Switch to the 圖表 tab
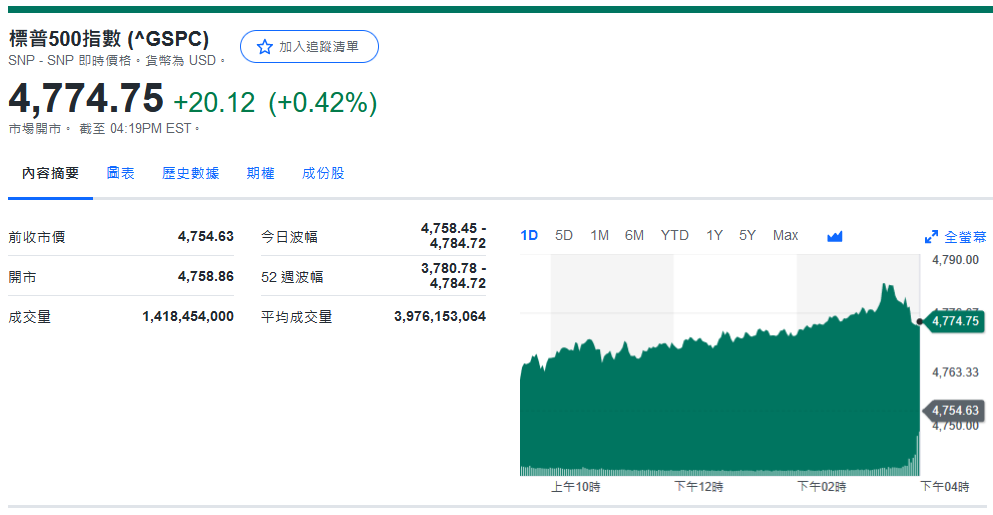The image size is (993, 515). [121, 173]
